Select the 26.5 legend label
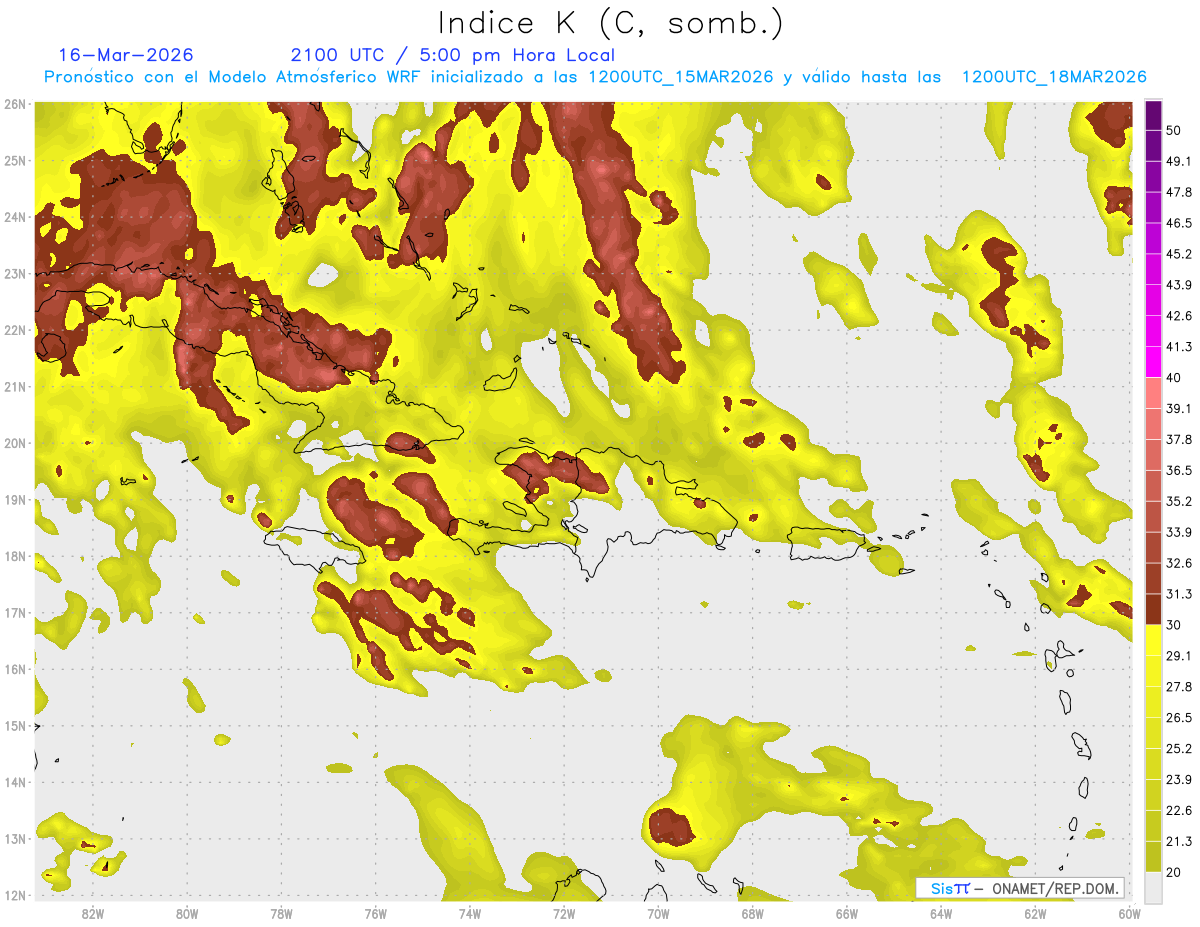The height and width of the screenshot is (927, 1200). click(1179, 719)
